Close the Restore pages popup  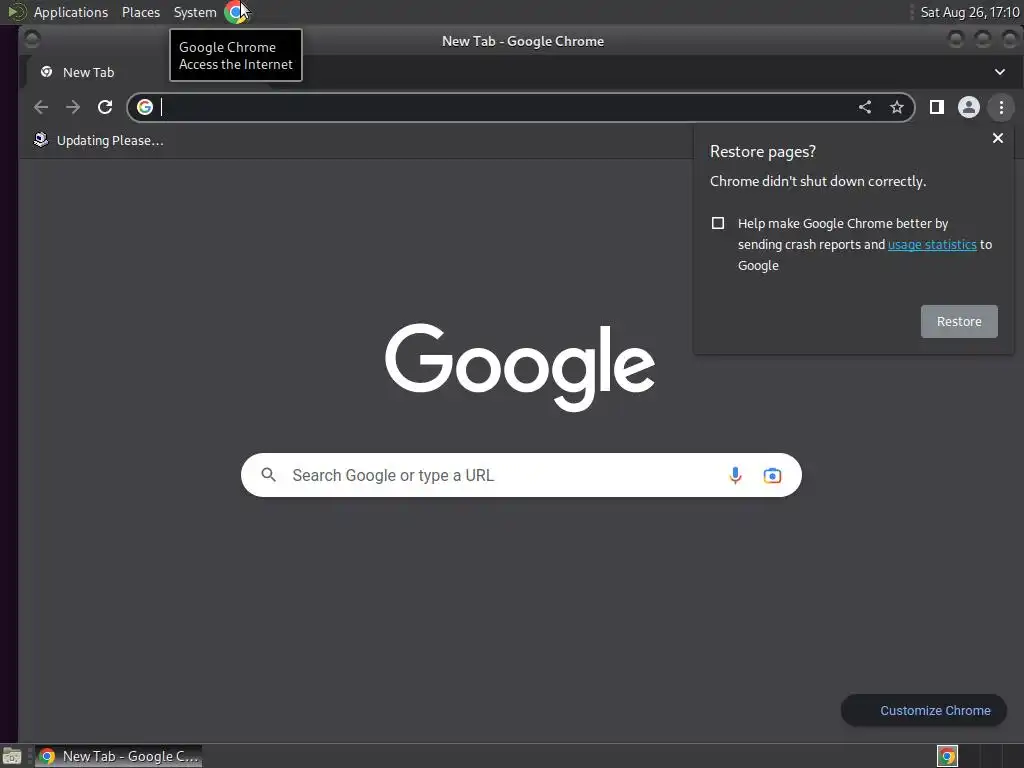click(998, 138)
